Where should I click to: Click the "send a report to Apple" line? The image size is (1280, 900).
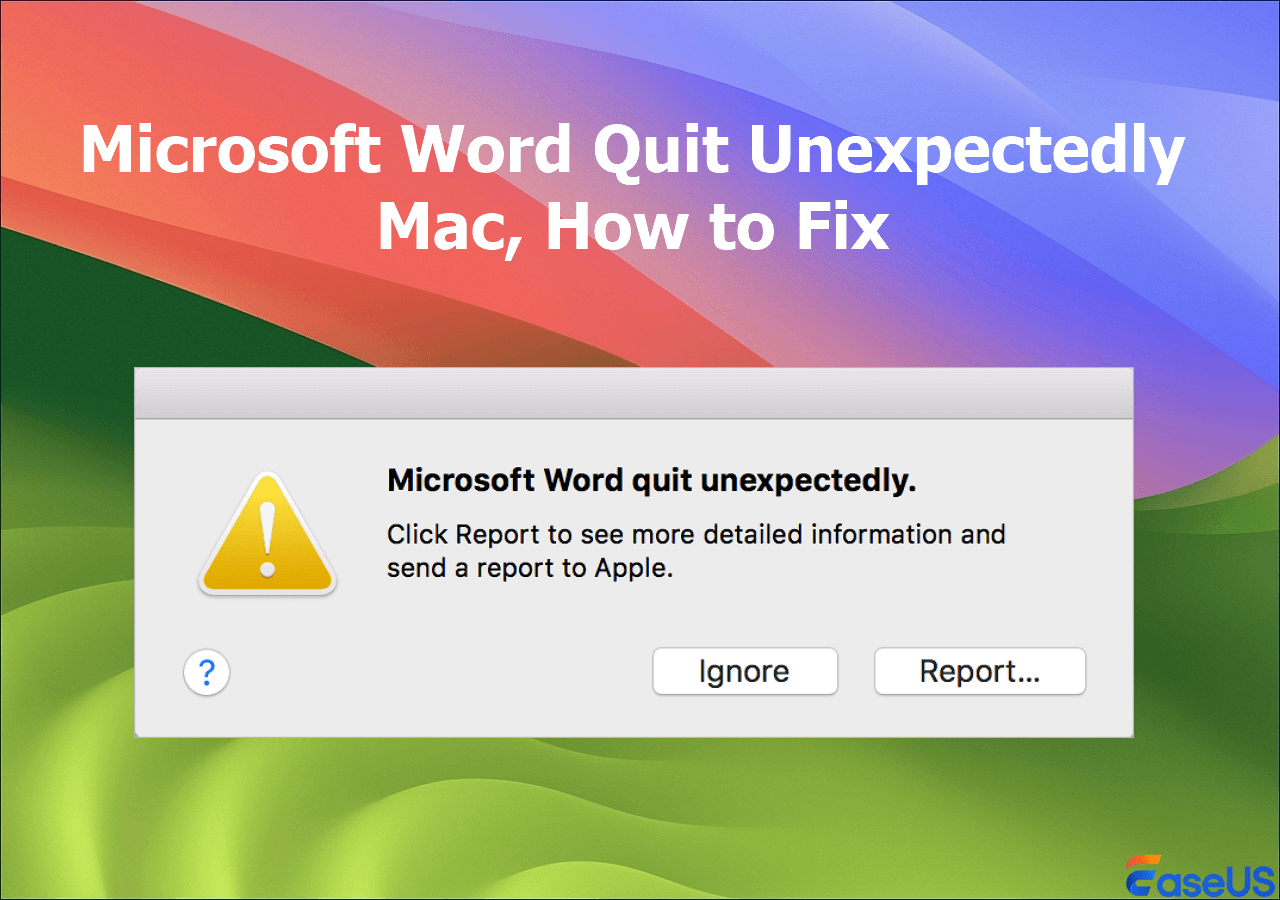coord(526,569)
